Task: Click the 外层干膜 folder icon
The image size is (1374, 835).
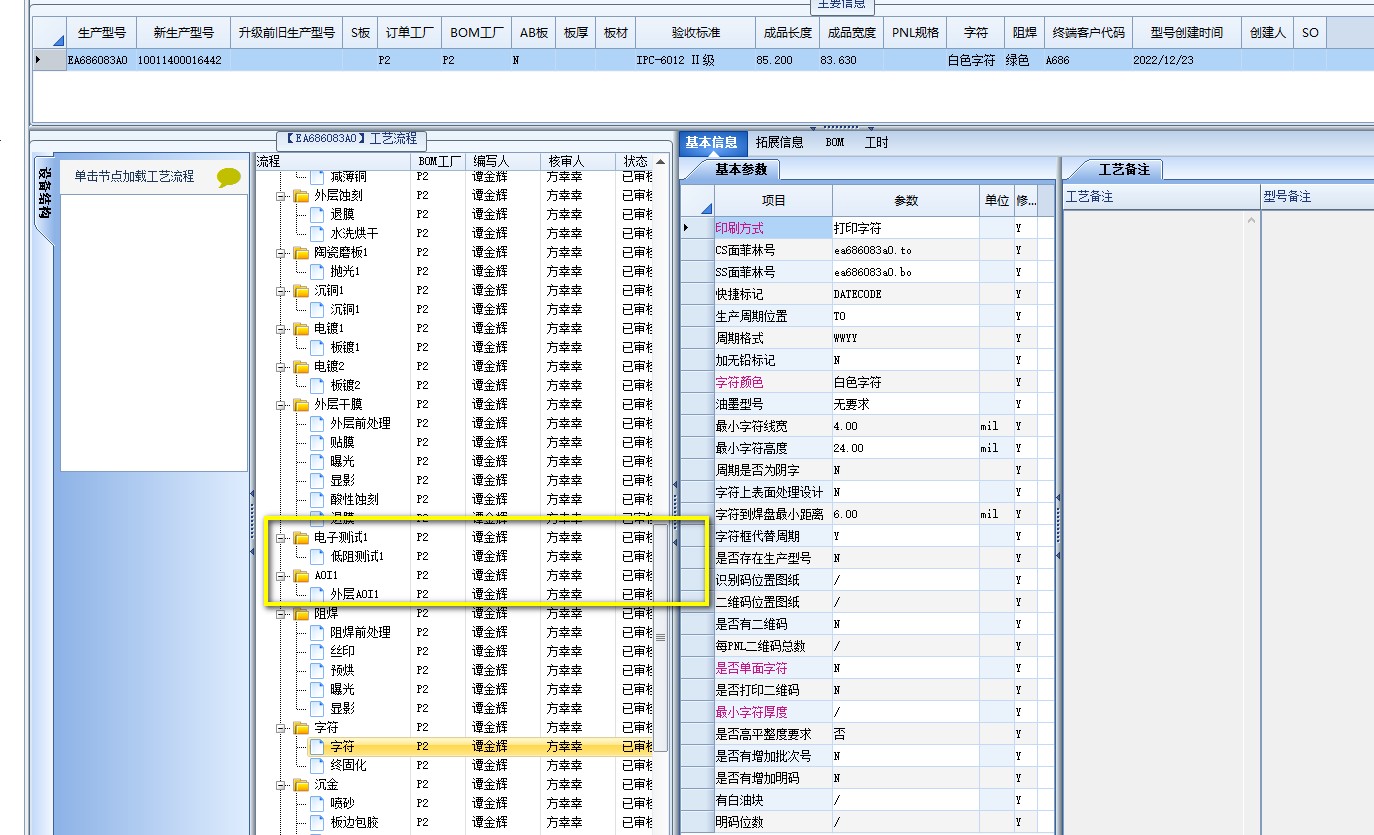Action: click(x=301, y=405)
